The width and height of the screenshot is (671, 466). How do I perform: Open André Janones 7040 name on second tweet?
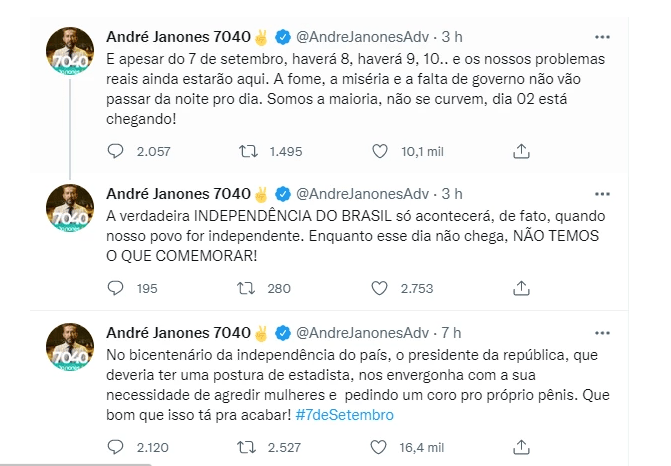click(x=172, y=192)
